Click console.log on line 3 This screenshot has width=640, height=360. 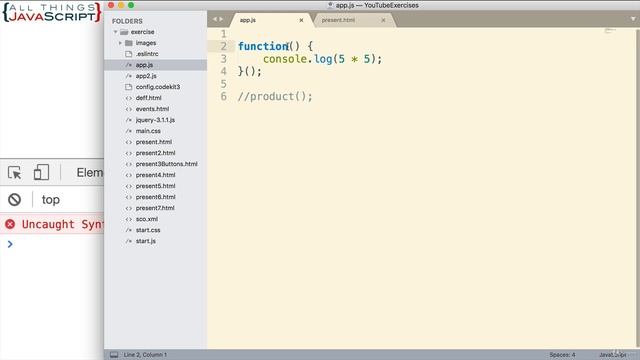tap(298, 59)
